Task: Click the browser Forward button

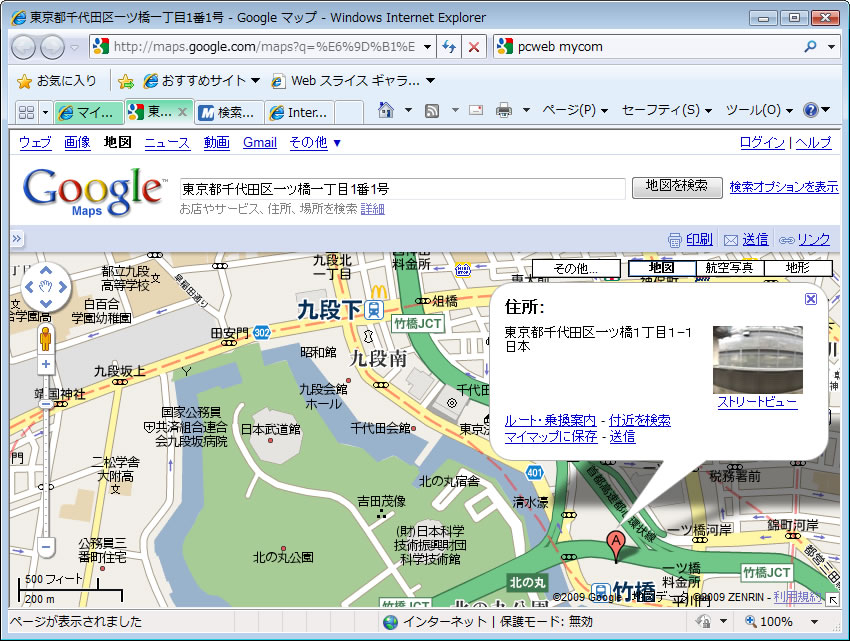Action: click(53, 47)
